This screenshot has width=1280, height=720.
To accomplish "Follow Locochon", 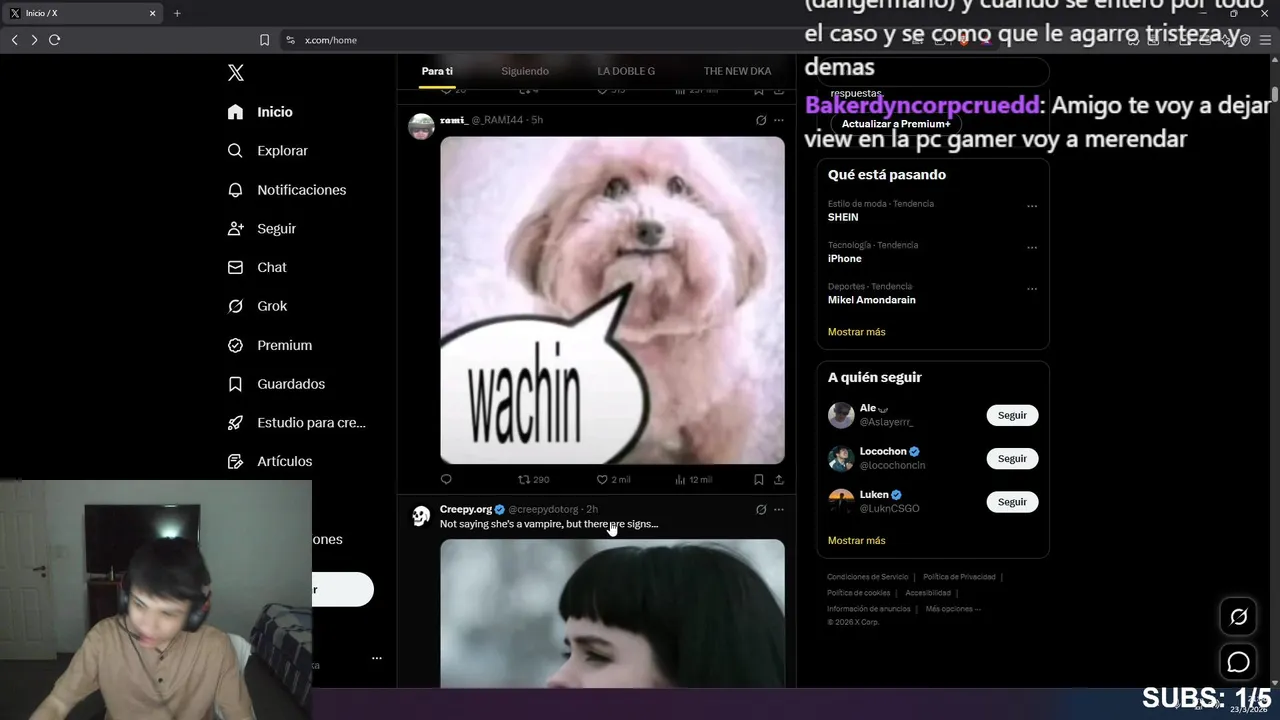I will click(1012, 458).
